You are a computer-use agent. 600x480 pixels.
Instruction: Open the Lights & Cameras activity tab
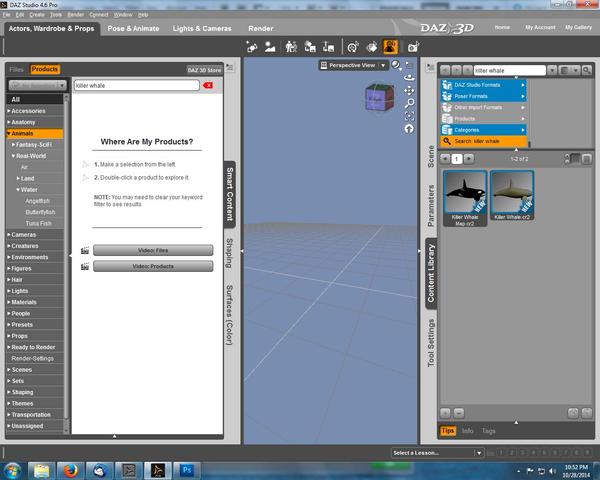[202, 29]
